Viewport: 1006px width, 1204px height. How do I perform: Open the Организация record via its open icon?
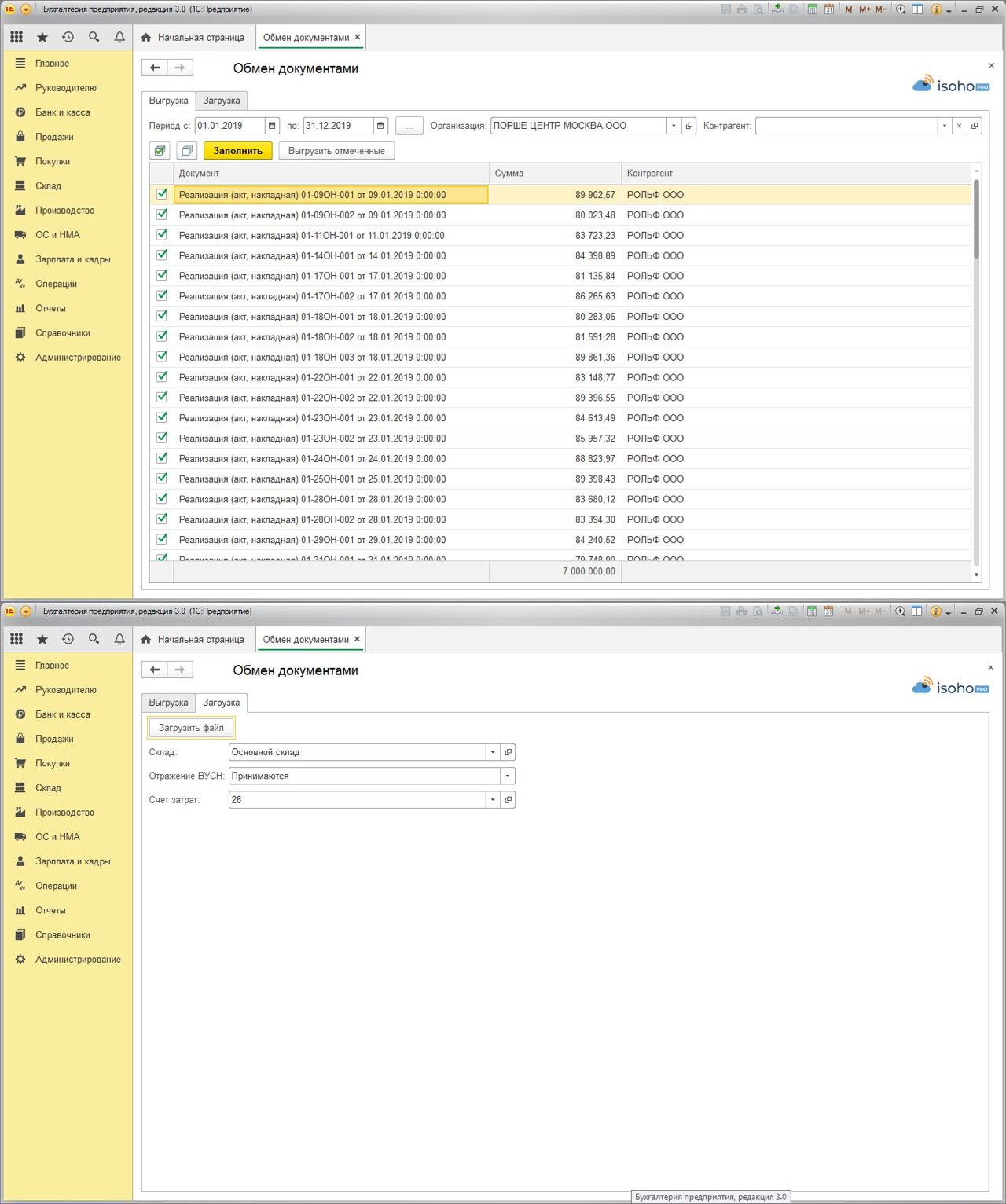pos(689,126)
